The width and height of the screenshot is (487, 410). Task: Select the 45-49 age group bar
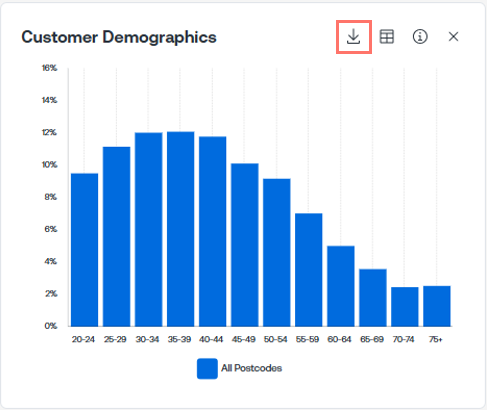[x=245, y=245]
